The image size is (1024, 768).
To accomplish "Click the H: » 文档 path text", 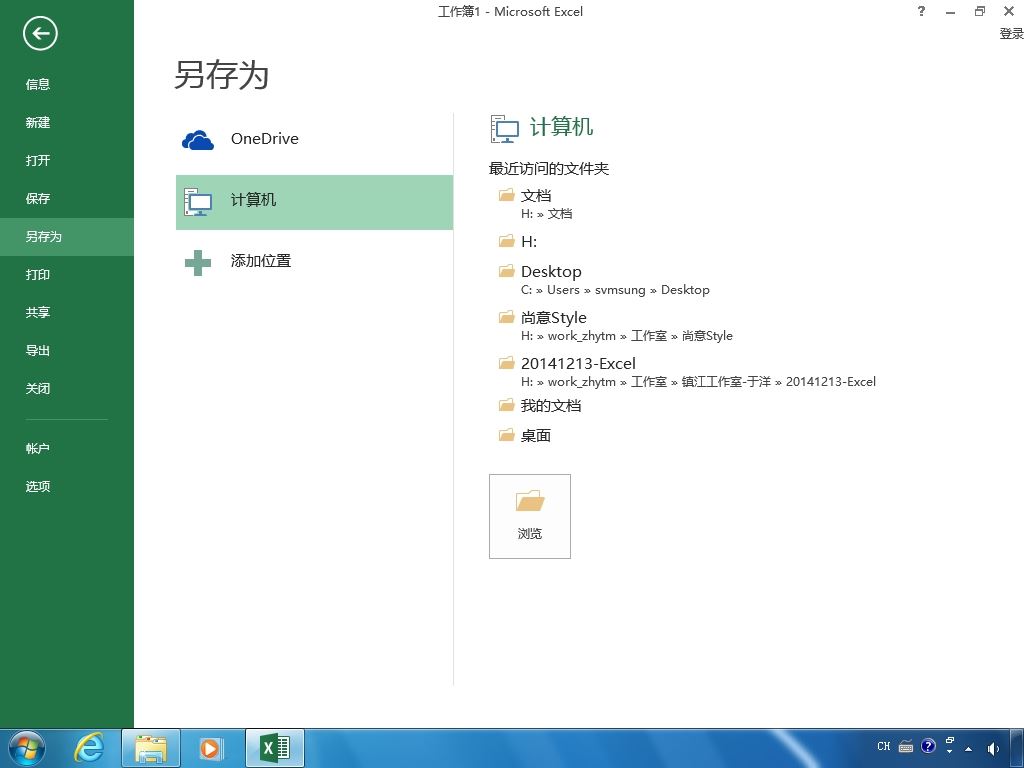I will (547, 214).
